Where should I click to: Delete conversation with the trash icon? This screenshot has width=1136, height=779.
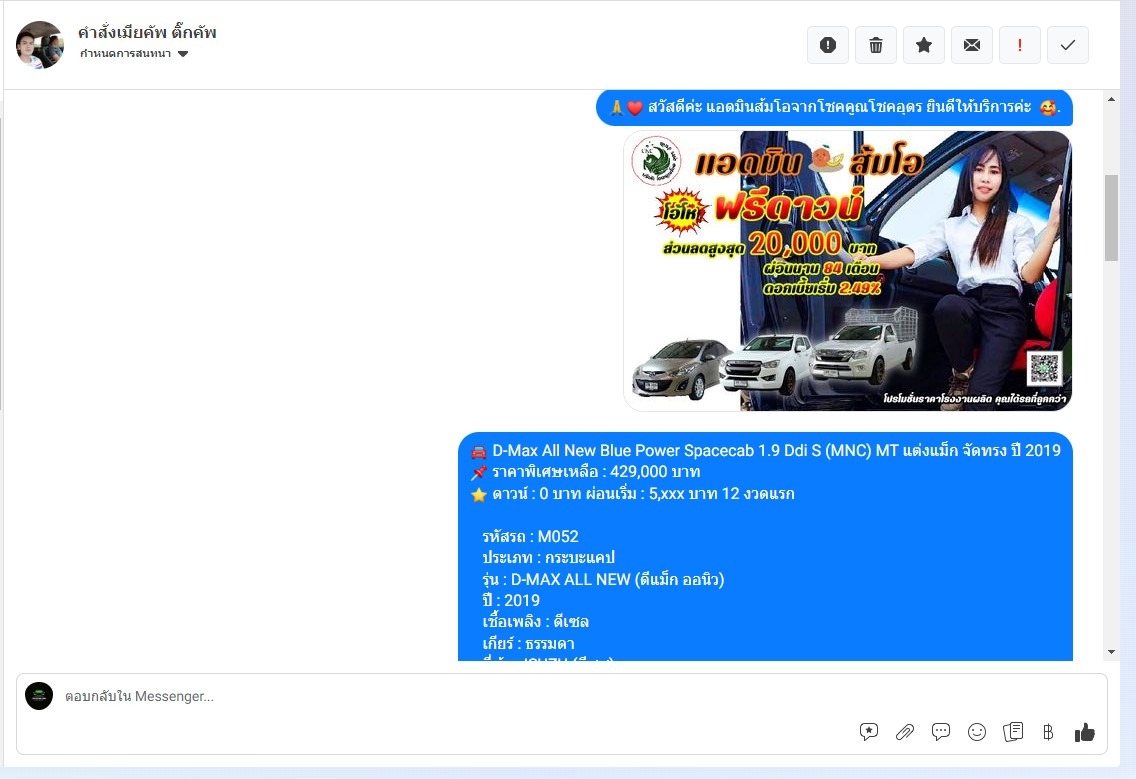coord(875,45)
